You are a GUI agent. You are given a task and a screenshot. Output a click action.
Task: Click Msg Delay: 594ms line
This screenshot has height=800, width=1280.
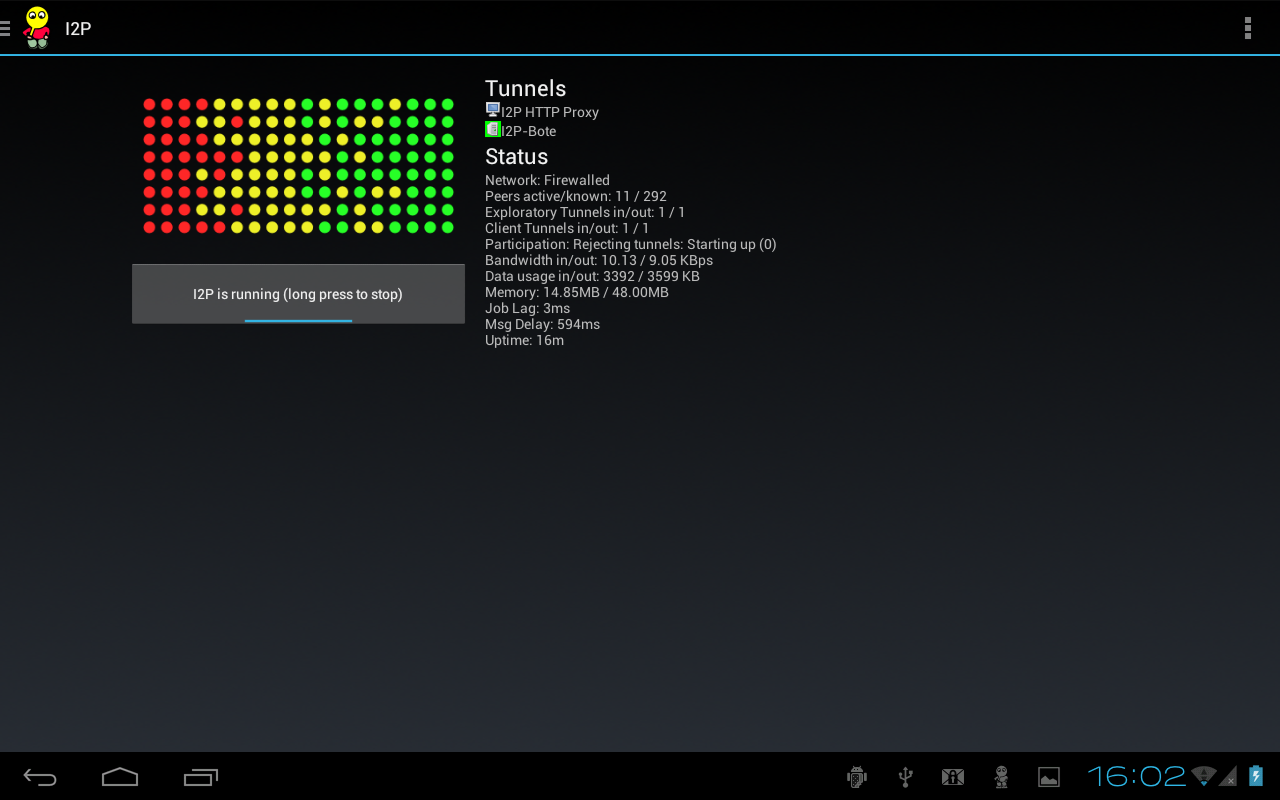543,324
